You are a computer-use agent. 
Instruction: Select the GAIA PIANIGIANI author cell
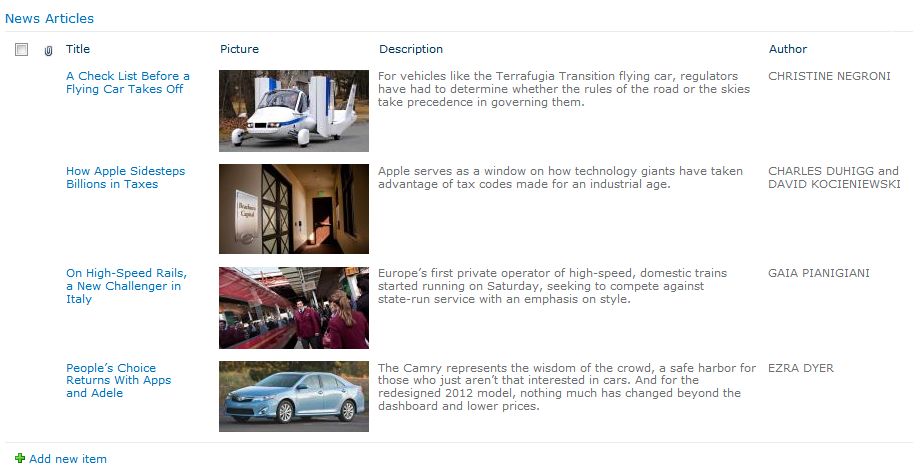point(818,273)
